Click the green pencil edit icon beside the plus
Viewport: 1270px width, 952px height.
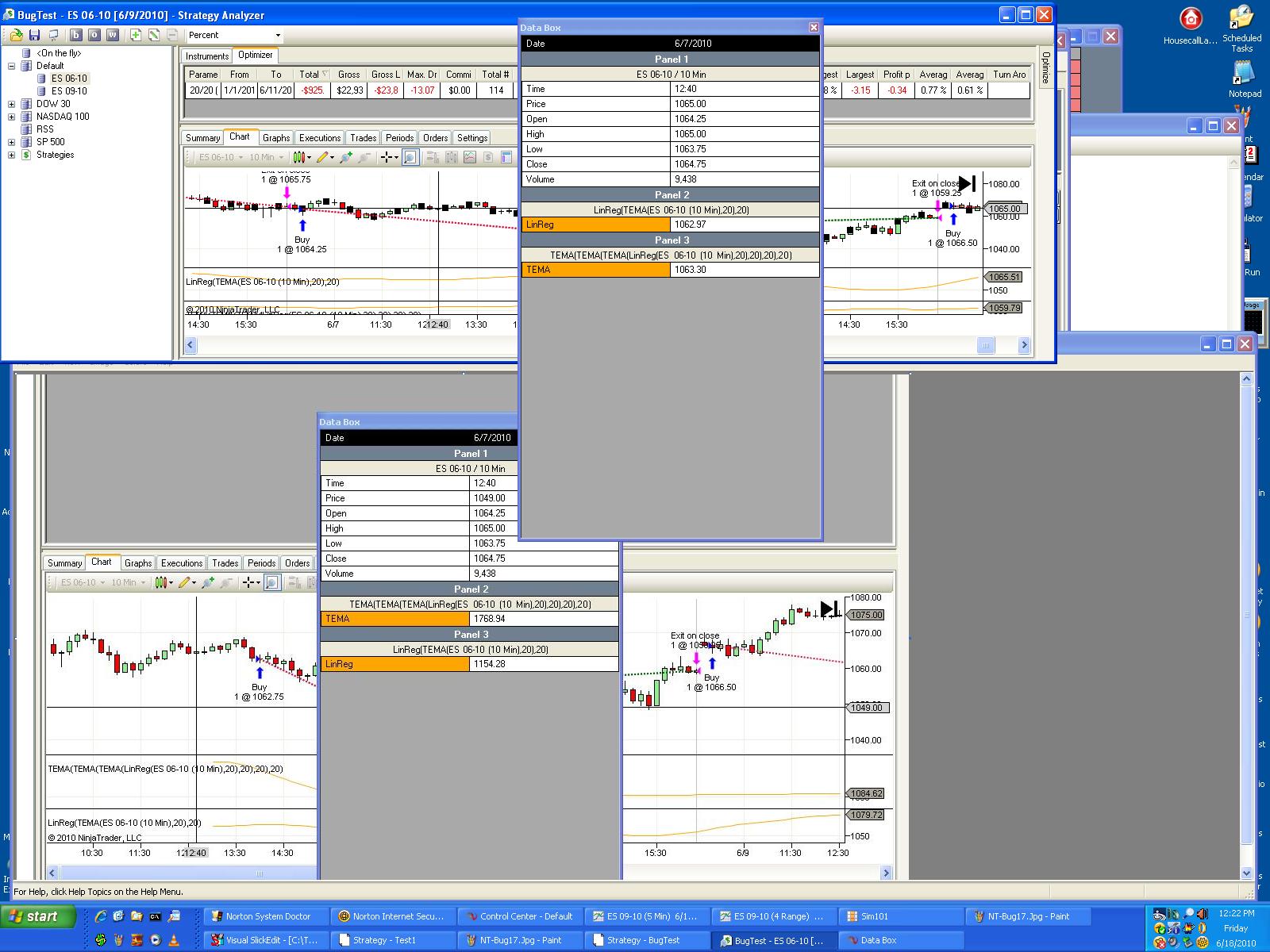(x=154, y=35)
